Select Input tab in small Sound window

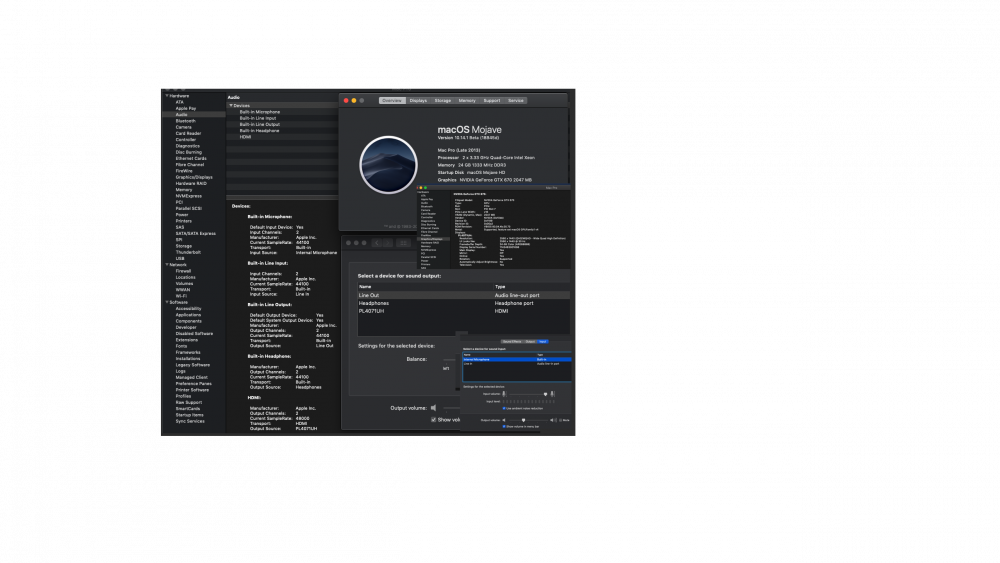tap(543, 342)
